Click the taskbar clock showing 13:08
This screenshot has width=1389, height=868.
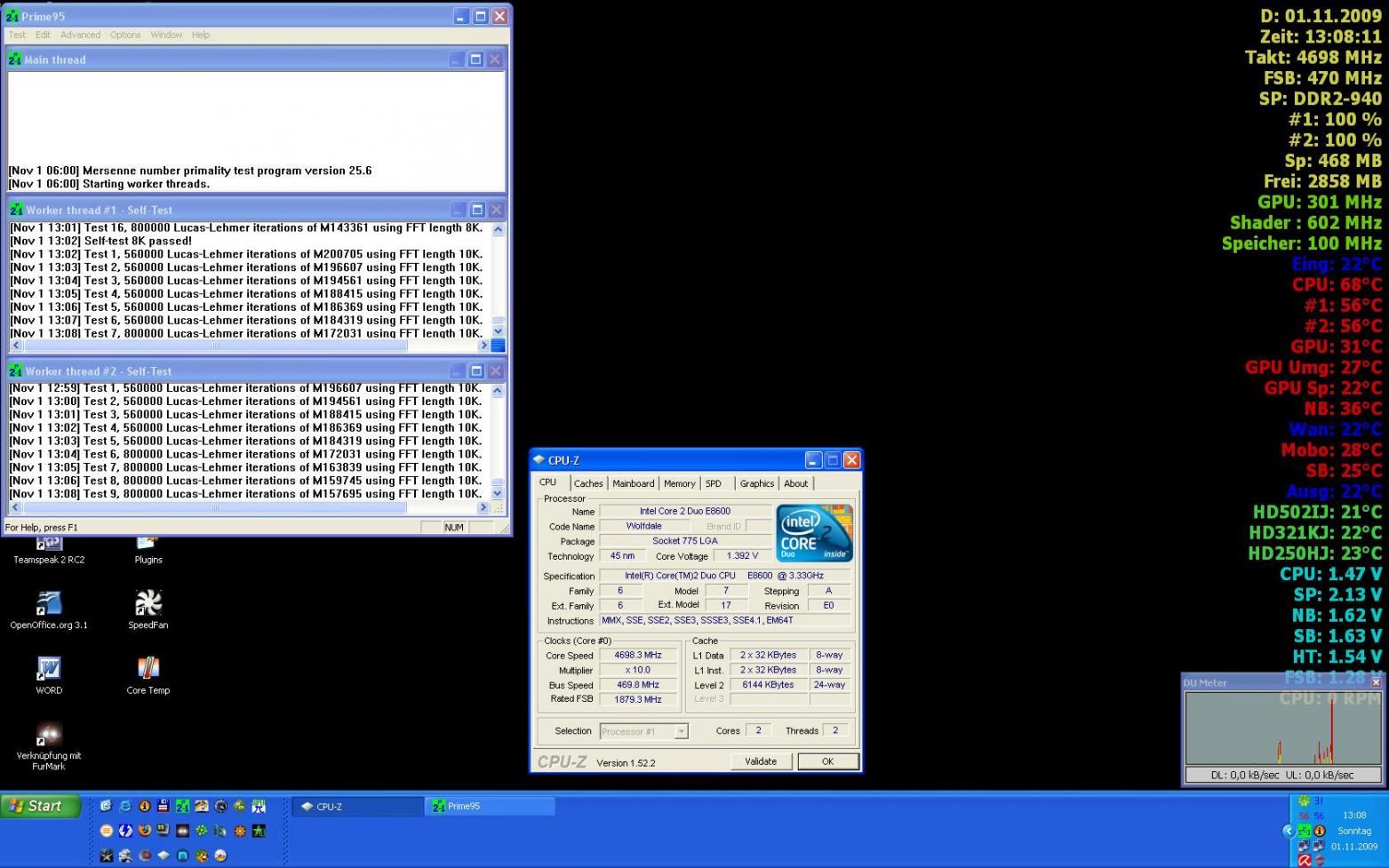coord(1355,816)
